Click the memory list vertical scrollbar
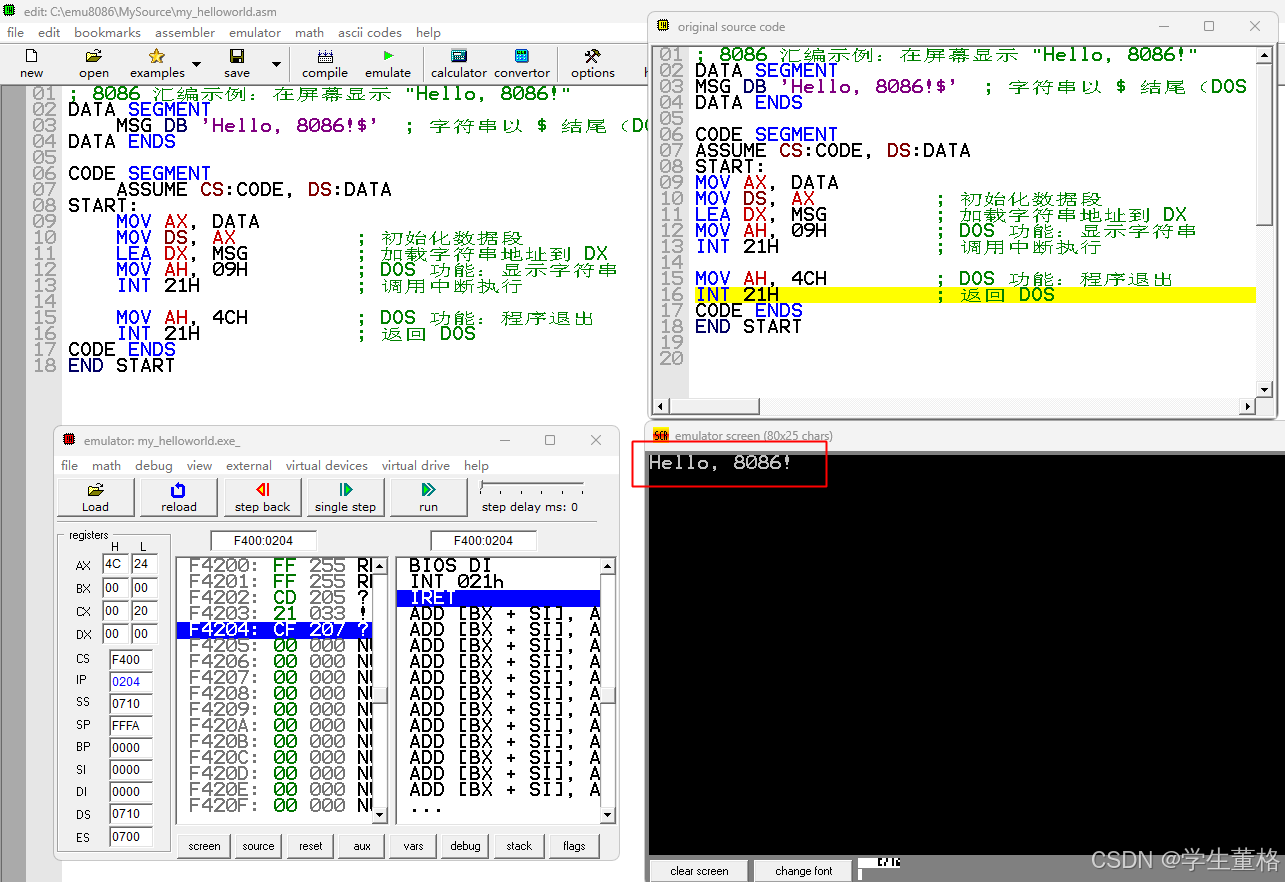The image size is (1285, 882). pos(380,690)
